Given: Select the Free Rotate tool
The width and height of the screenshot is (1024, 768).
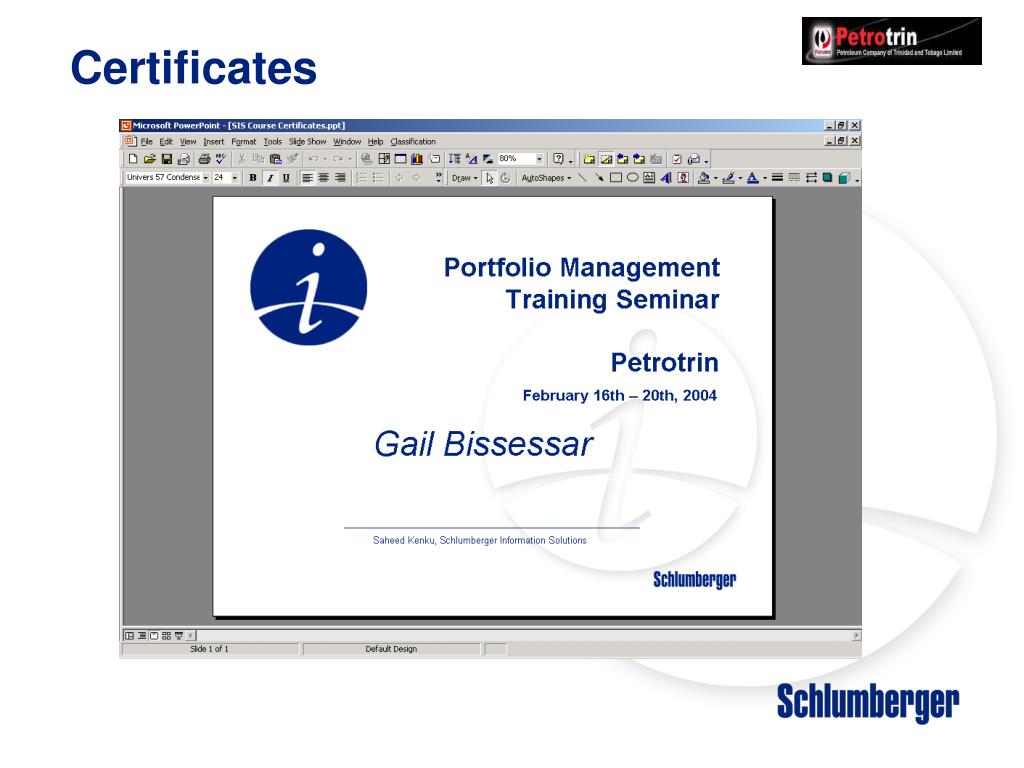Looking at the screenshot, I should (x=505, y=178).
